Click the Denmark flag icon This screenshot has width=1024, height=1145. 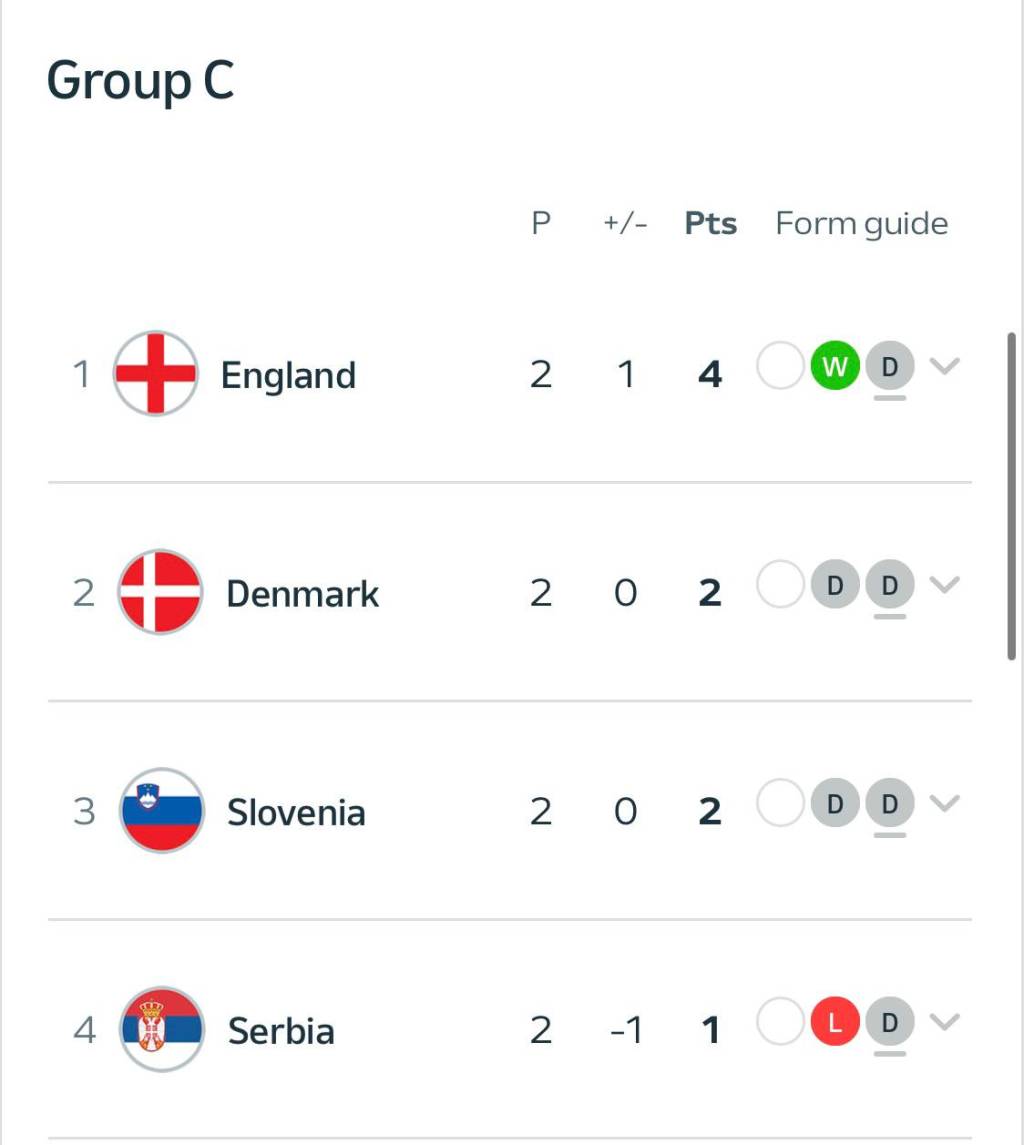159,592
